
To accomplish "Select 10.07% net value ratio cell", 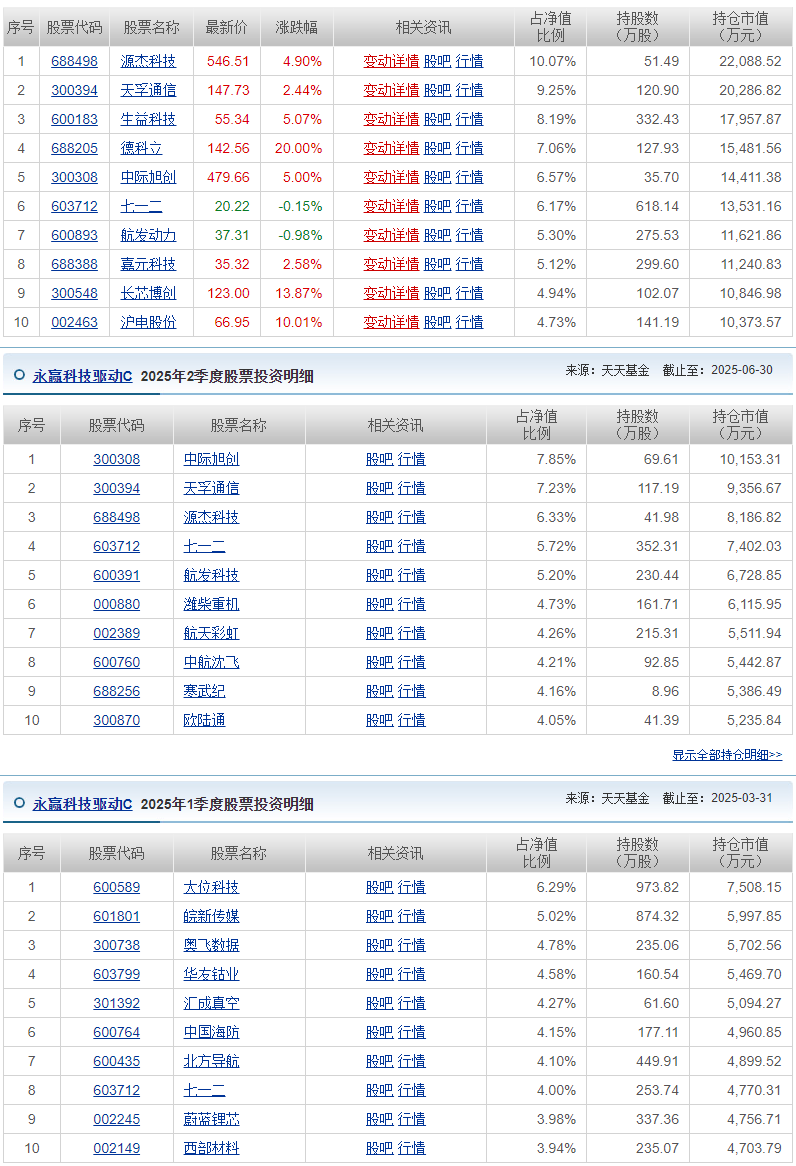I will 553,62.
